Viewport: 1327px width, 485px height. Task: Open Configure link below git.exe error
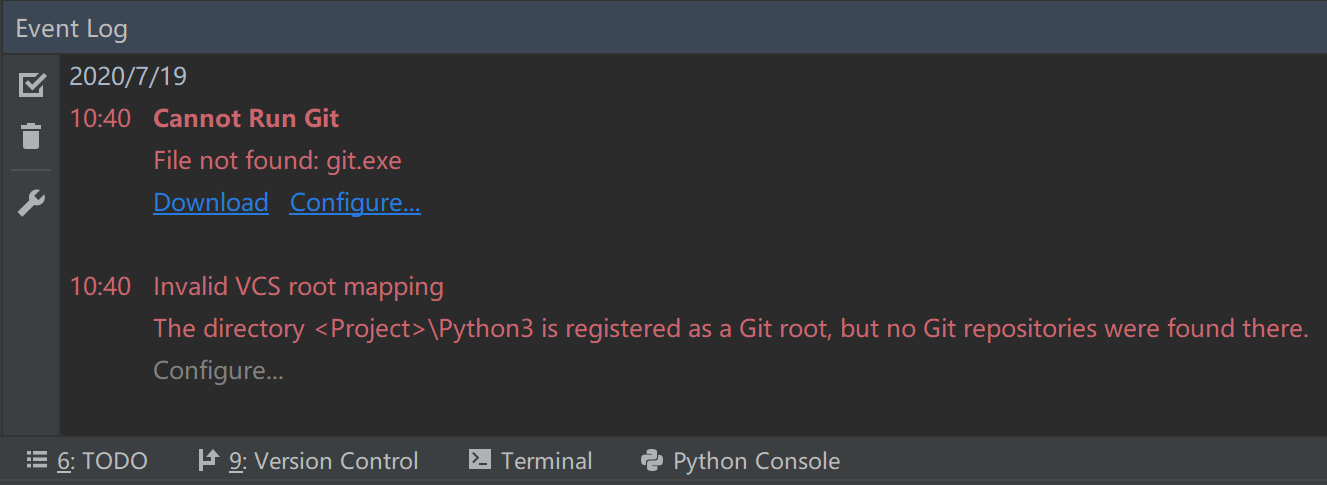tap(355, 202)
